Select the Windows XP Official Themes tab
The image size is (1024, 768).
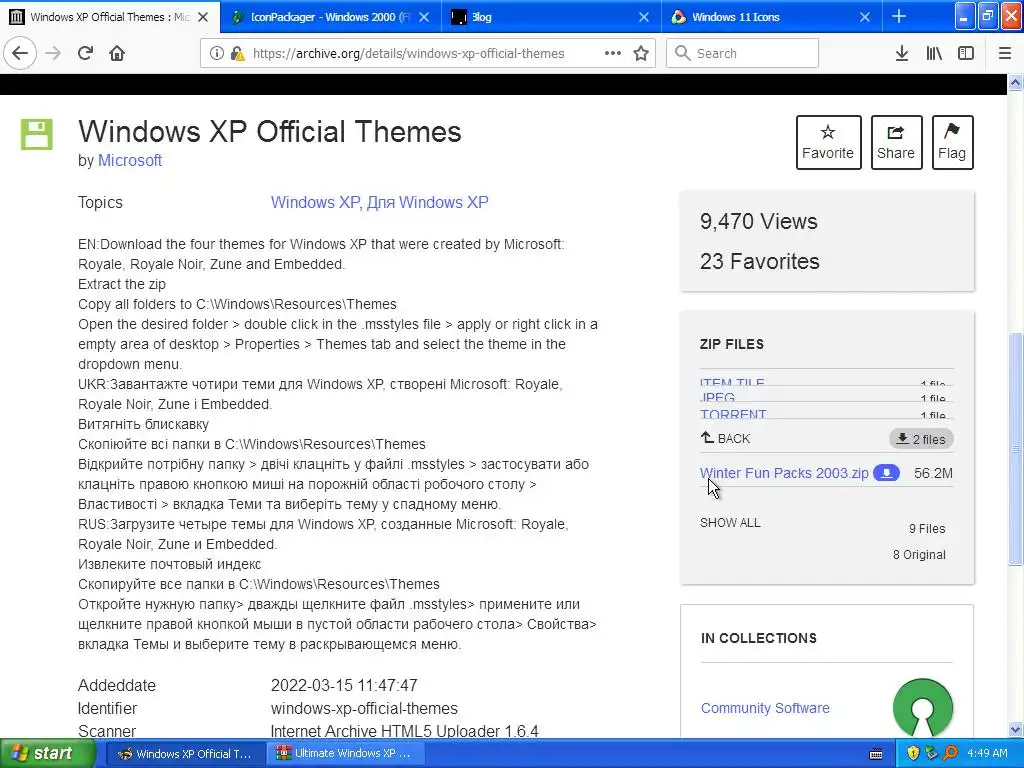coord(110,17)
